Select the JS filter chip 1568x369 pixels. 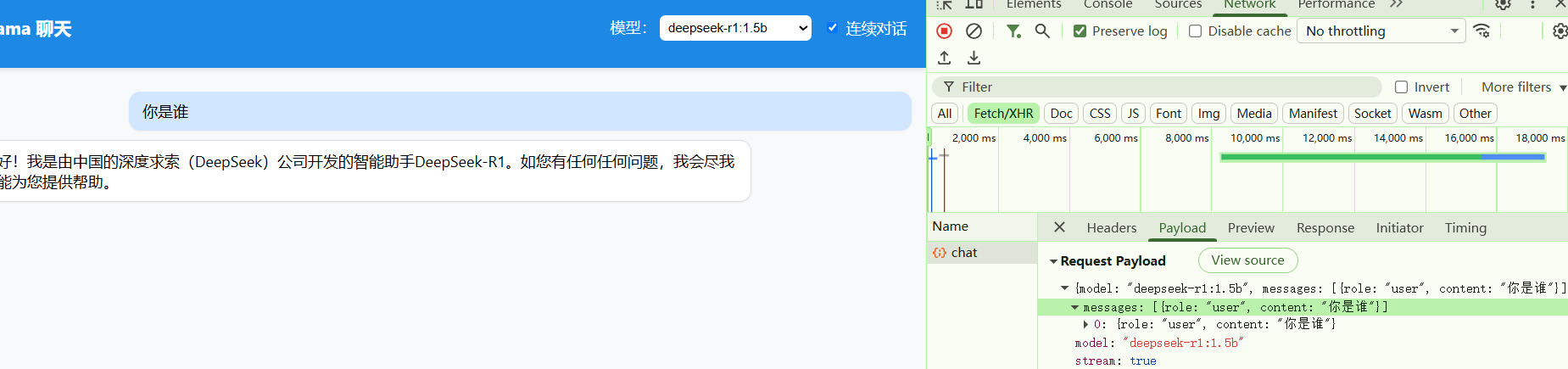click(x=1133, y=114)
